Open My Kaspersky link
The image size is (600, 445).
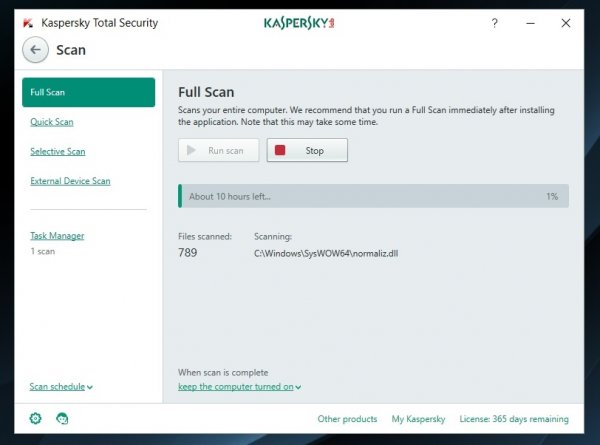coord(418,419)
